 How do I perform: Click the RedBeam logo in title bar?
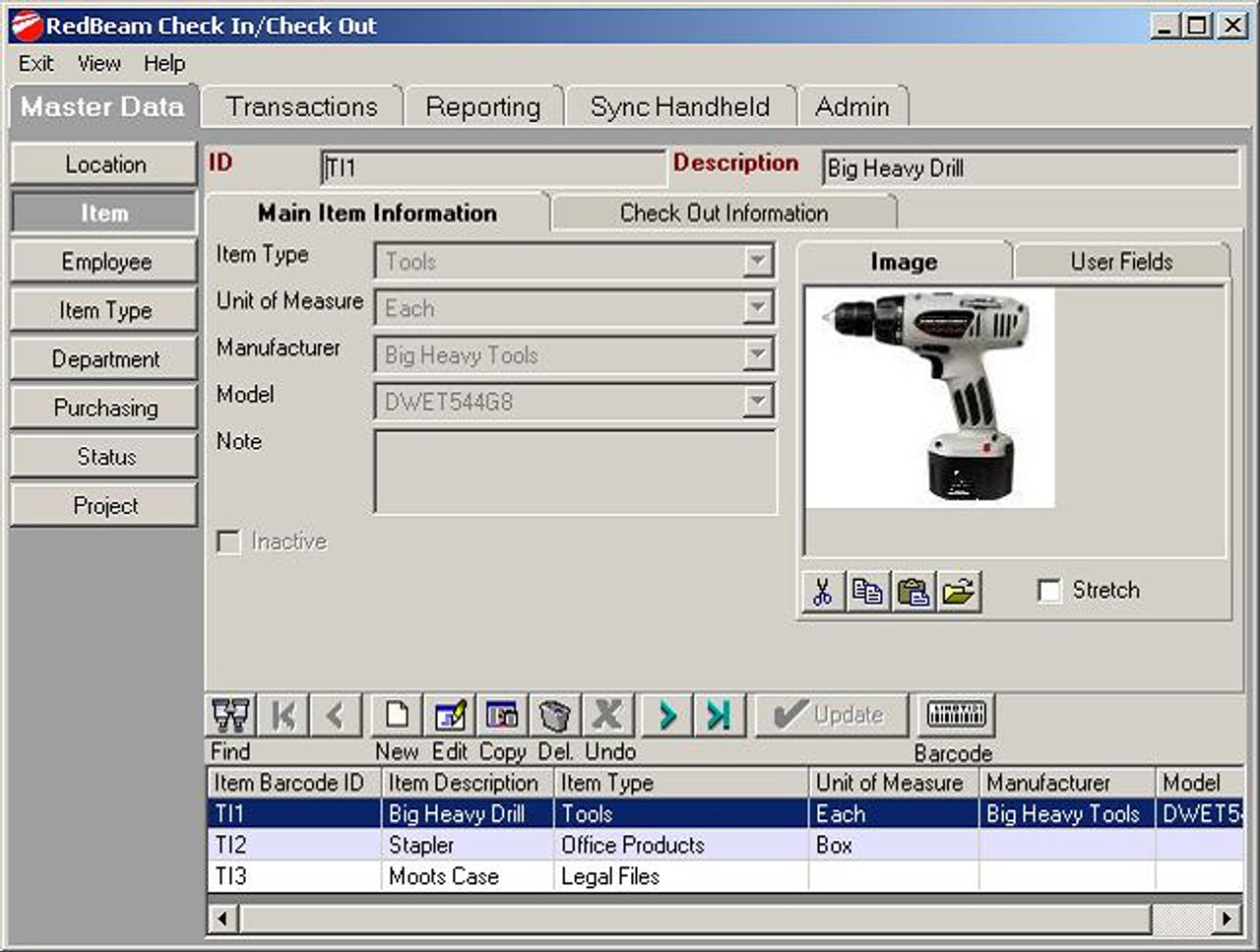click(26, 27)
